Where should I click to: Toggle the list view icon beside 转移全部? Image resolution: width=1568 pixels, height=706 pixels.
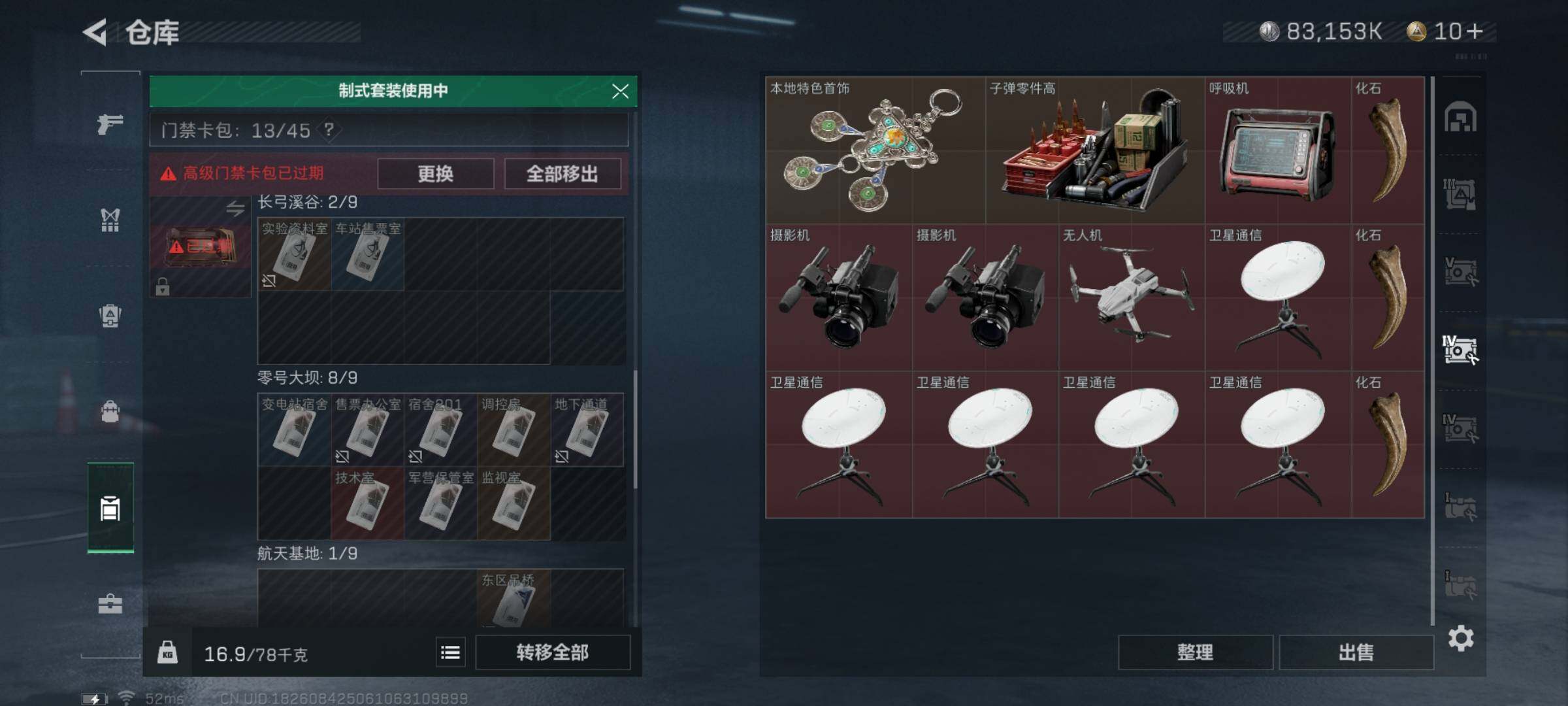[x=451, y=652]
